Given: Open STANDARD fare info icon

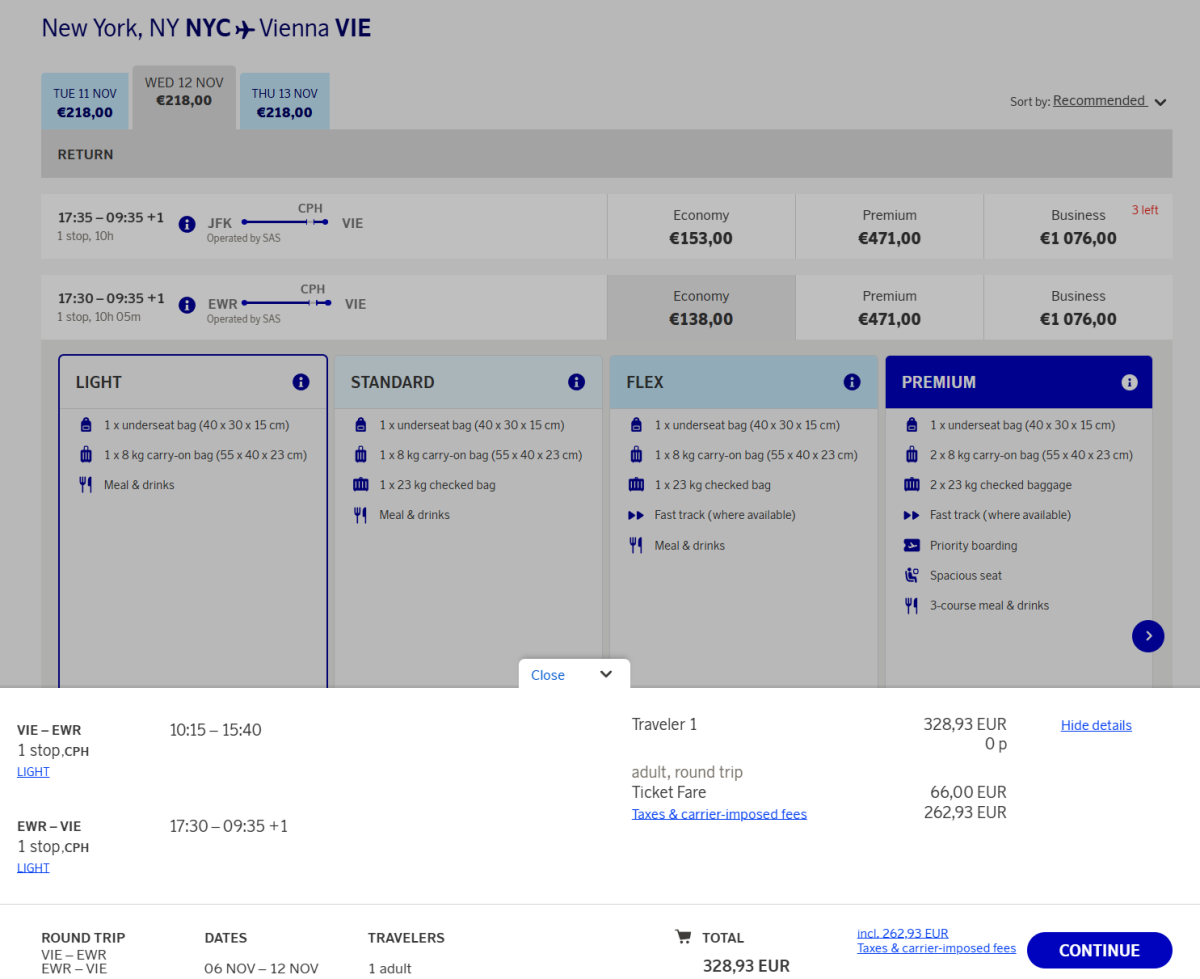Looking at the screenshot, I should click(576, 382).
